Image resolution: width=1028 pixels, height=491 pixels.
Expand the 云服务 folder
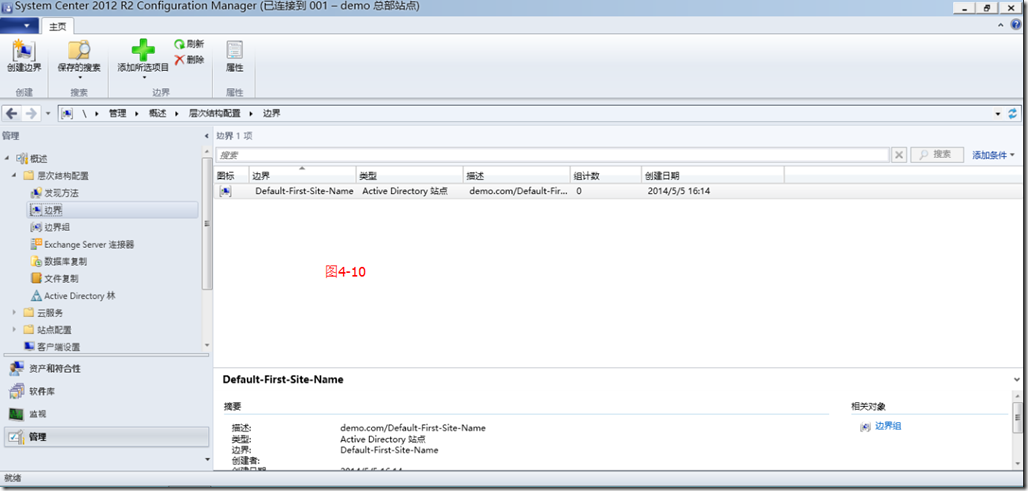pyautogui.click(x=14, y=313)
